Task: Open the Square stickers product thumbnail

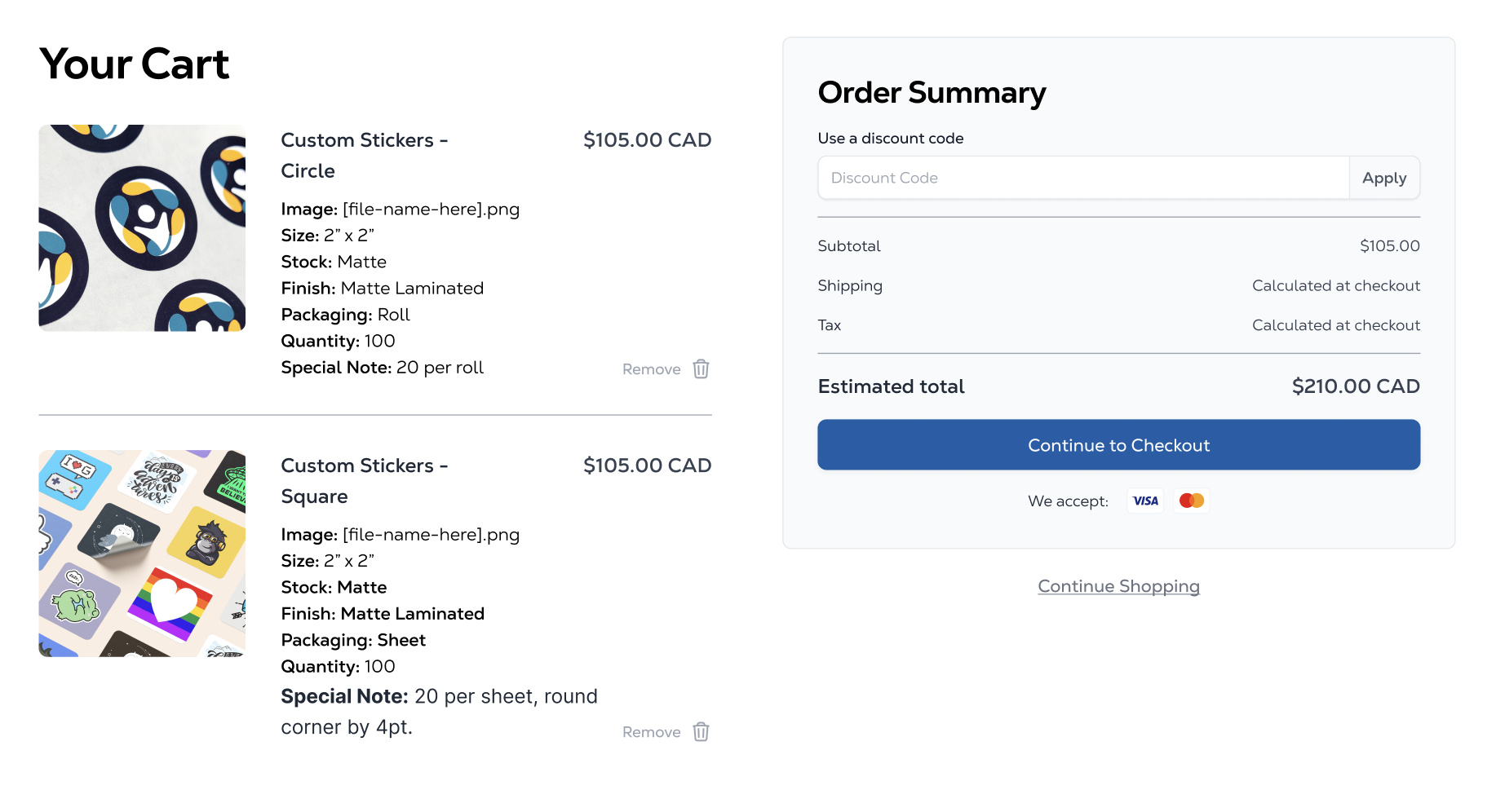Action: coord(142,554)
